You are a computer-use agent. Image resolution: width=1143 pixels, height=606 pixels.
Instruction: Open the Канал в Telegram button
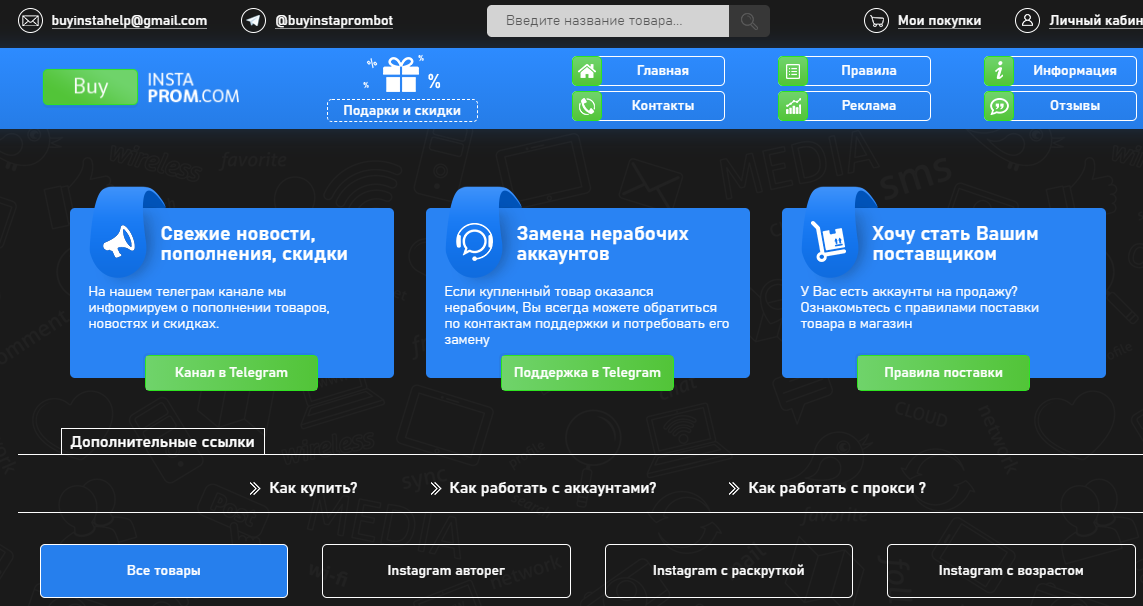(x=231, y=372)
